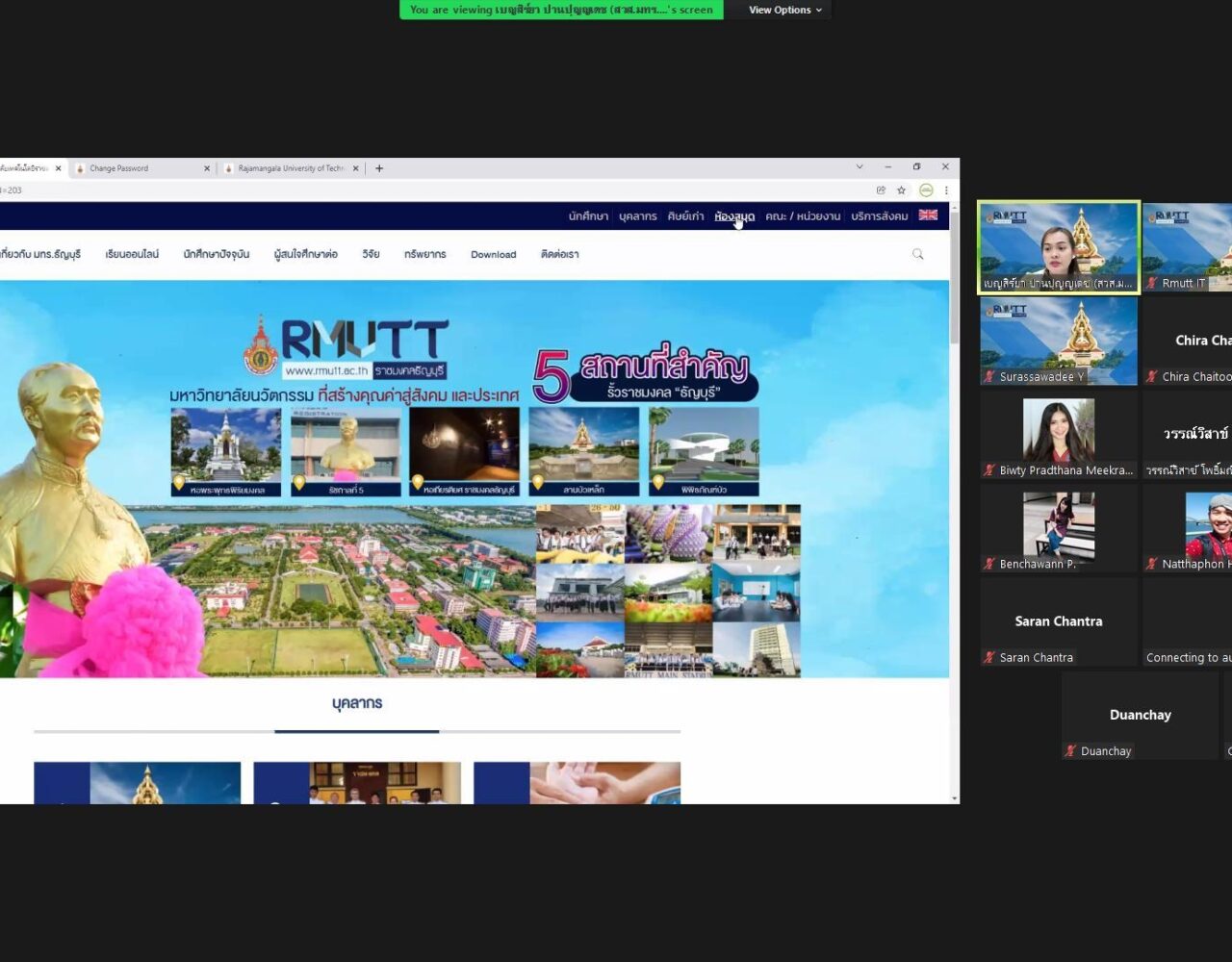Screen dimensions: 1232x962
Task: Select Rmutt IT participant tile
Action: click(x=1187, y=247)
